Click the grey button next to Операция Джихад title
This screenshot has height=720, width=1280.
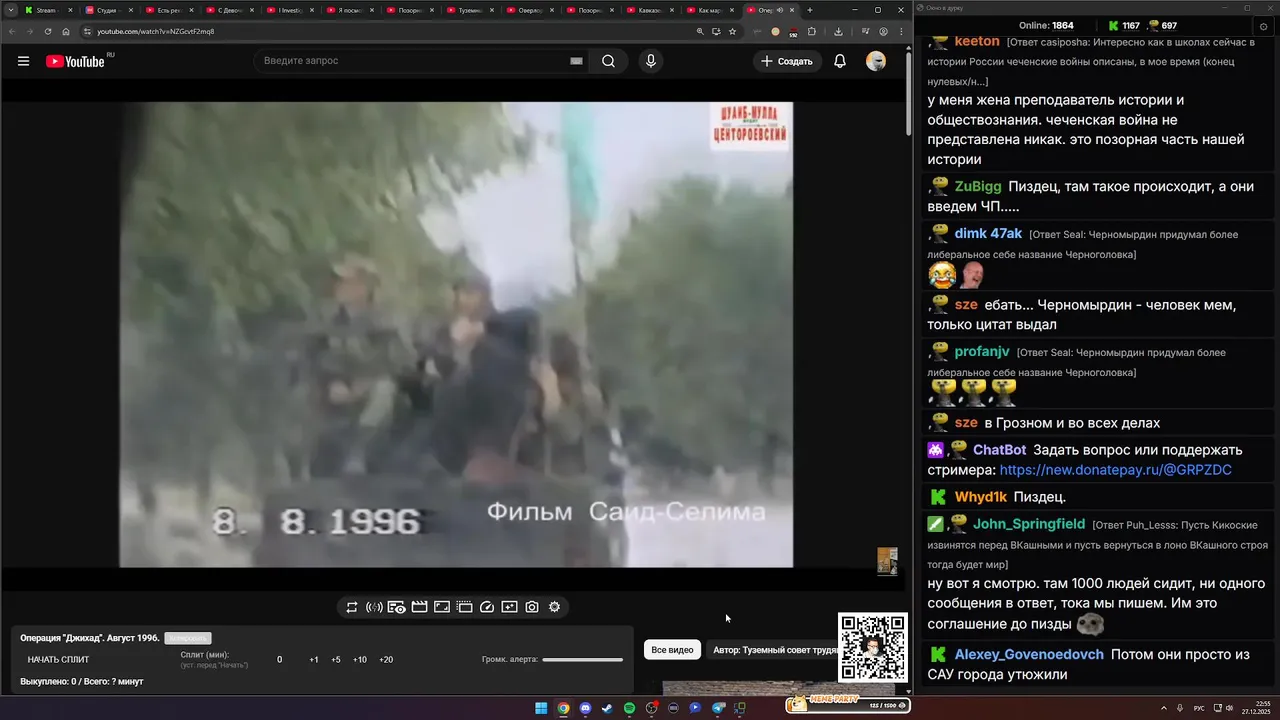188,638
